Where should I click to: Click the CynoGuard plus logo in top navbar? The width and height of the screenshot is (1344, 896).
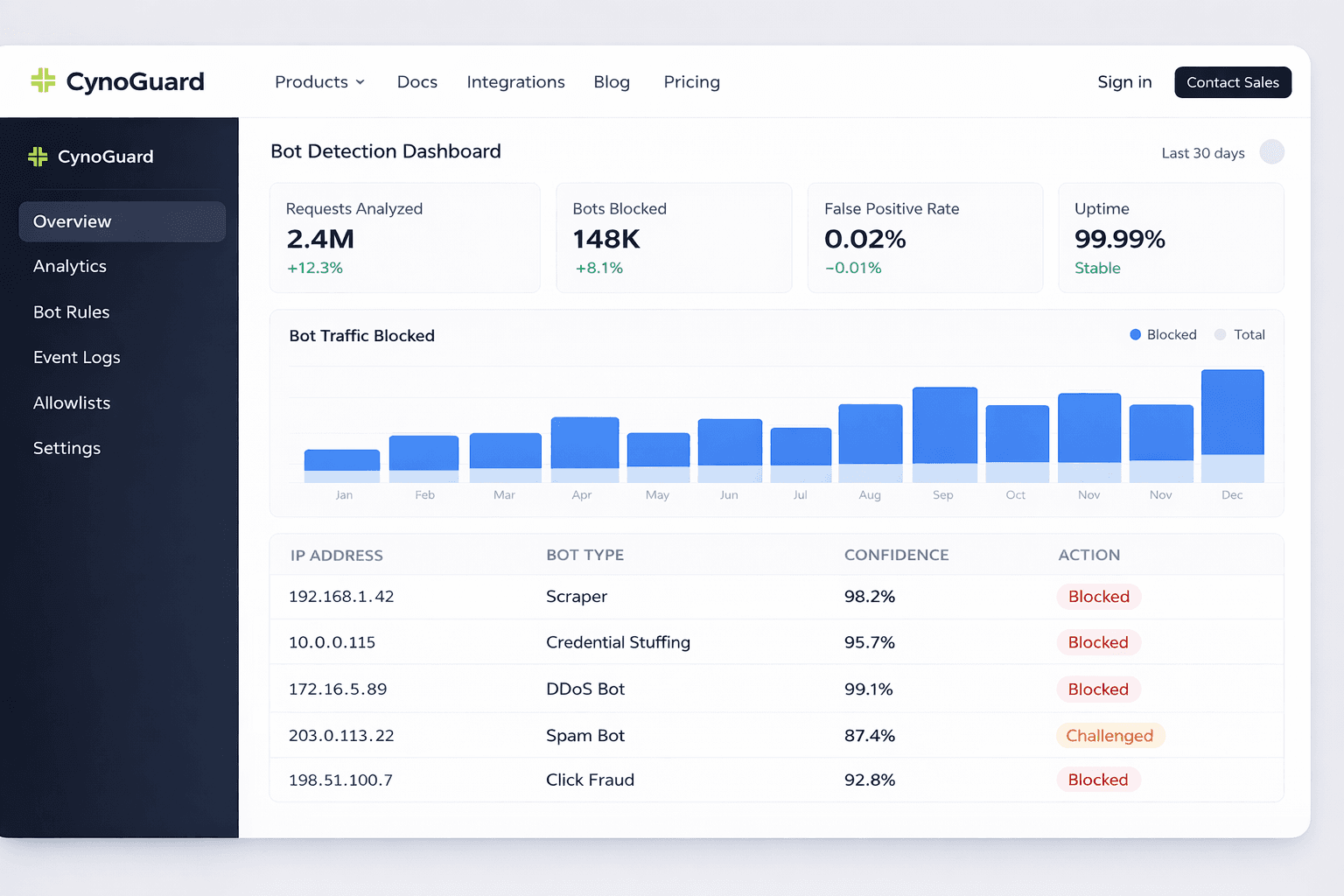(x=42, y=80)
